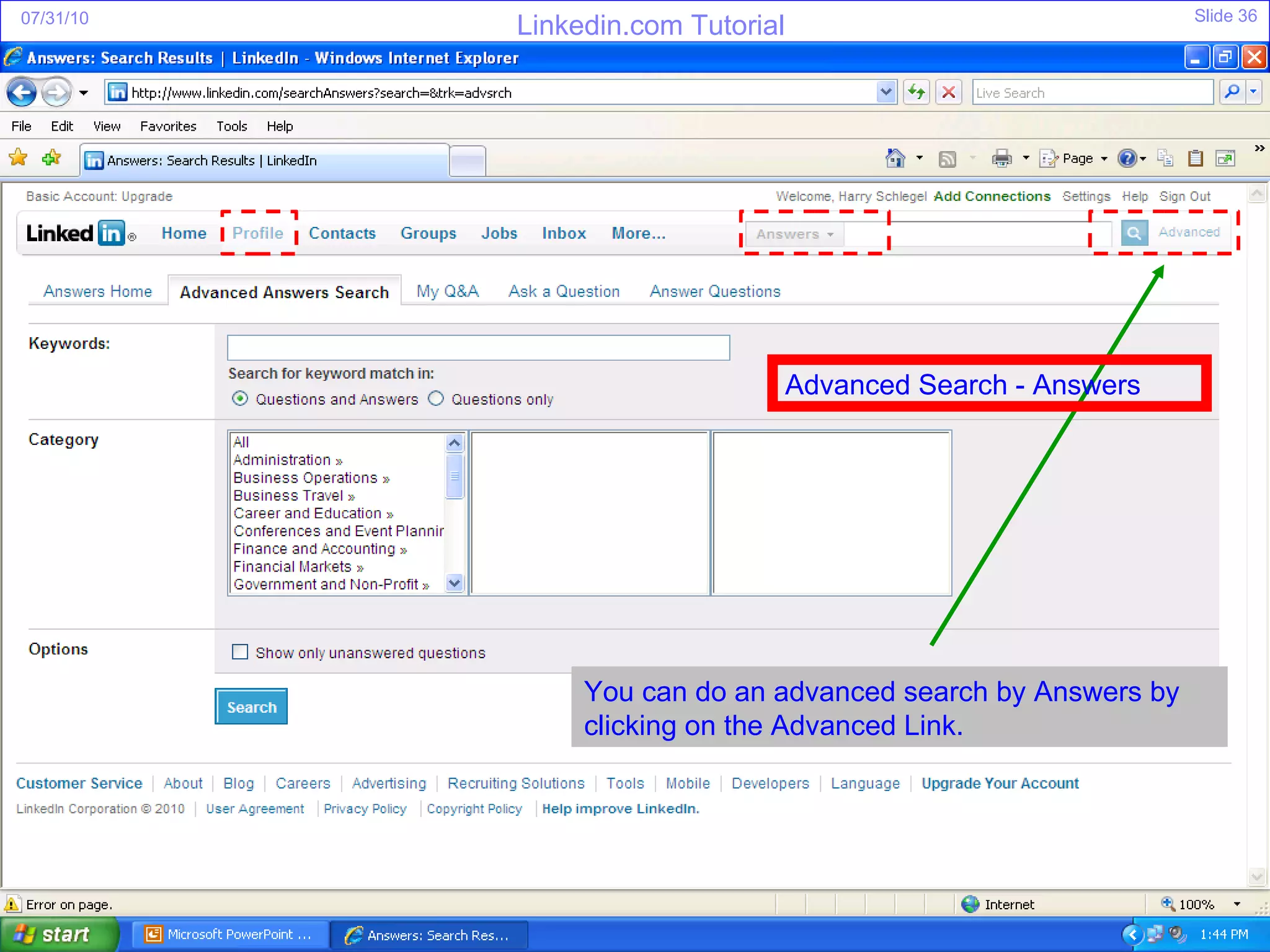
Task: Select Business Travel category
Action: point(294,496)
